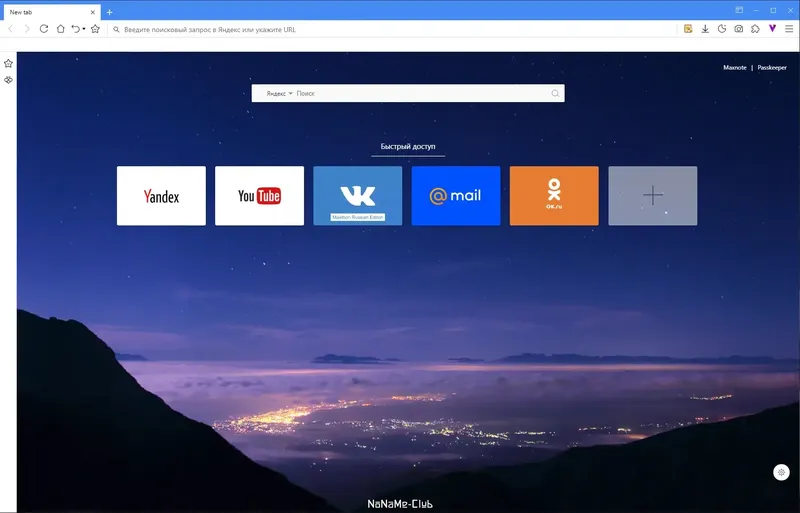
Task: Open extensions puzzle icon
Action: tap(756, 29)
